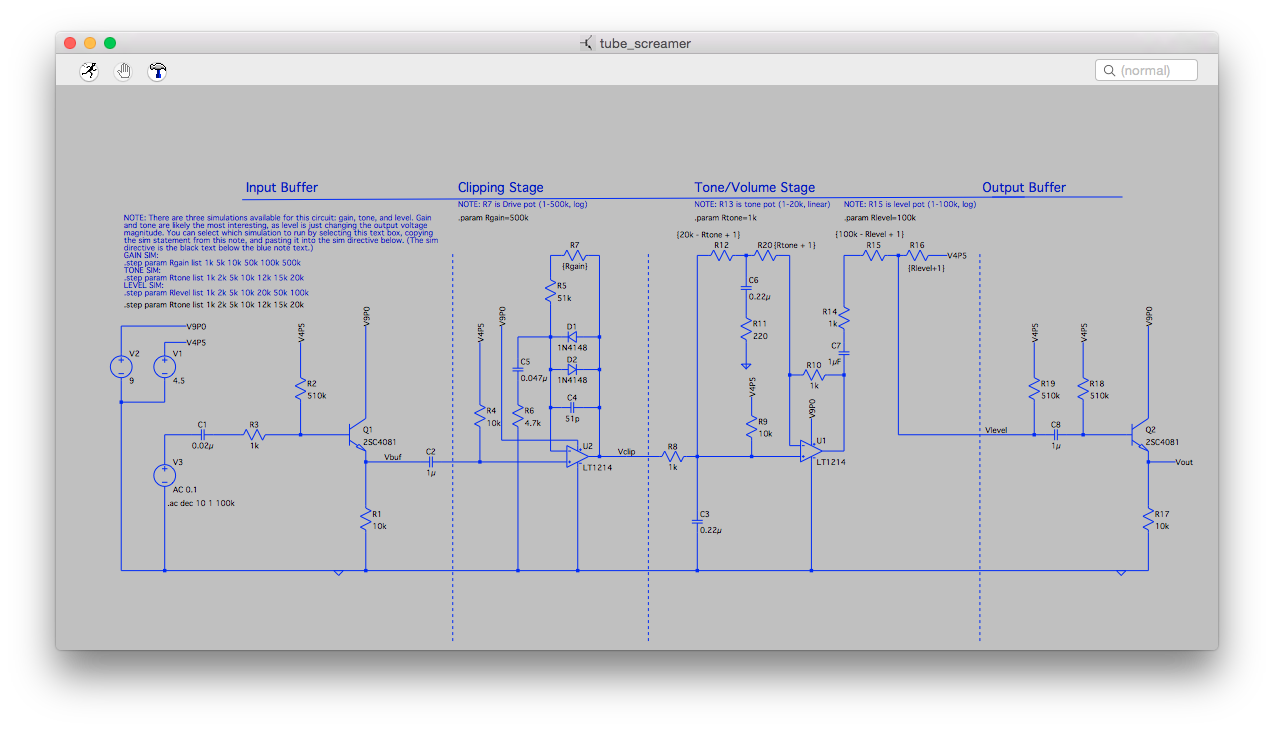
Task: Select the '.param Rtone=1k' directive
Action: click(726, 217)
